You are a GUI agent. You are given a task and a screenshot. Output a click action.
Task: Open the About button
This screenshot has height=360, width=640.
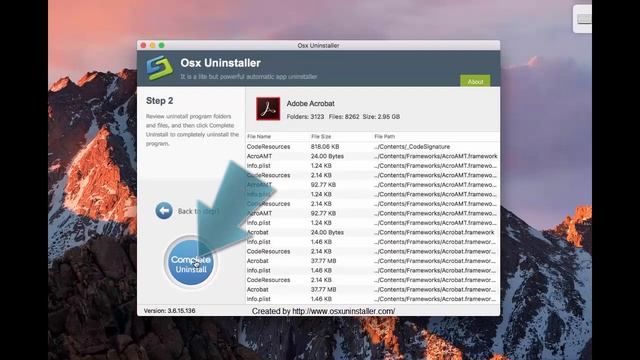(475, 81)
